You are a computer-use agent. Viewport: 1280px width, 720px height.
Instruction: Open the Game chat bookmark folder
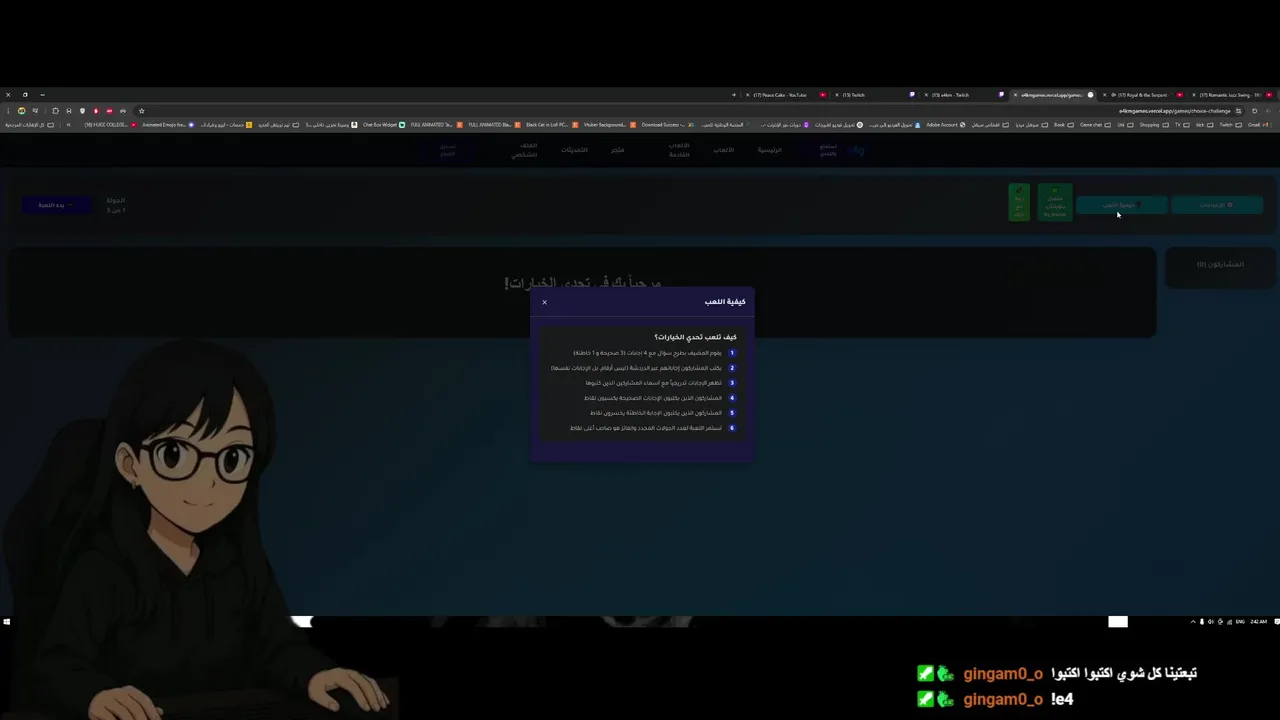tap(1095, 125)
